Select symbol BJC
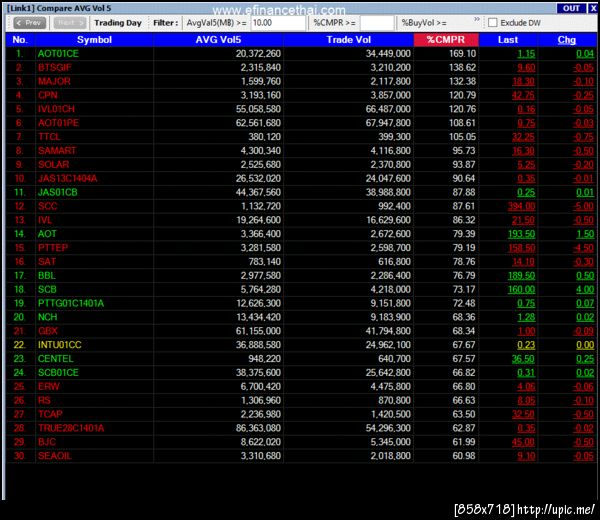The height and width of the screenshot is (520, 600). pos(47,442)
